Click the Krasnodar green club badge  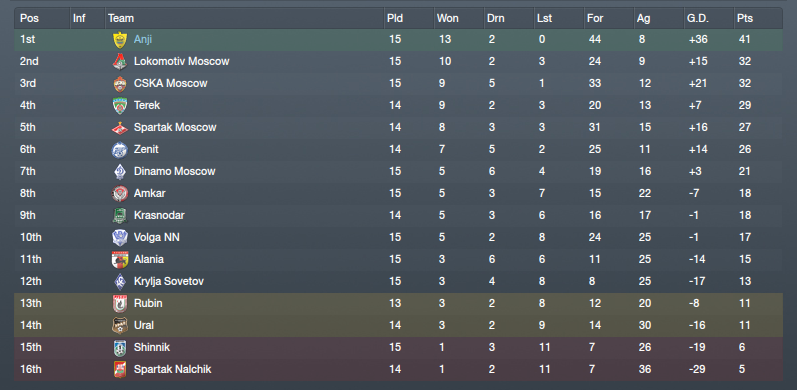tap(120, 216)
